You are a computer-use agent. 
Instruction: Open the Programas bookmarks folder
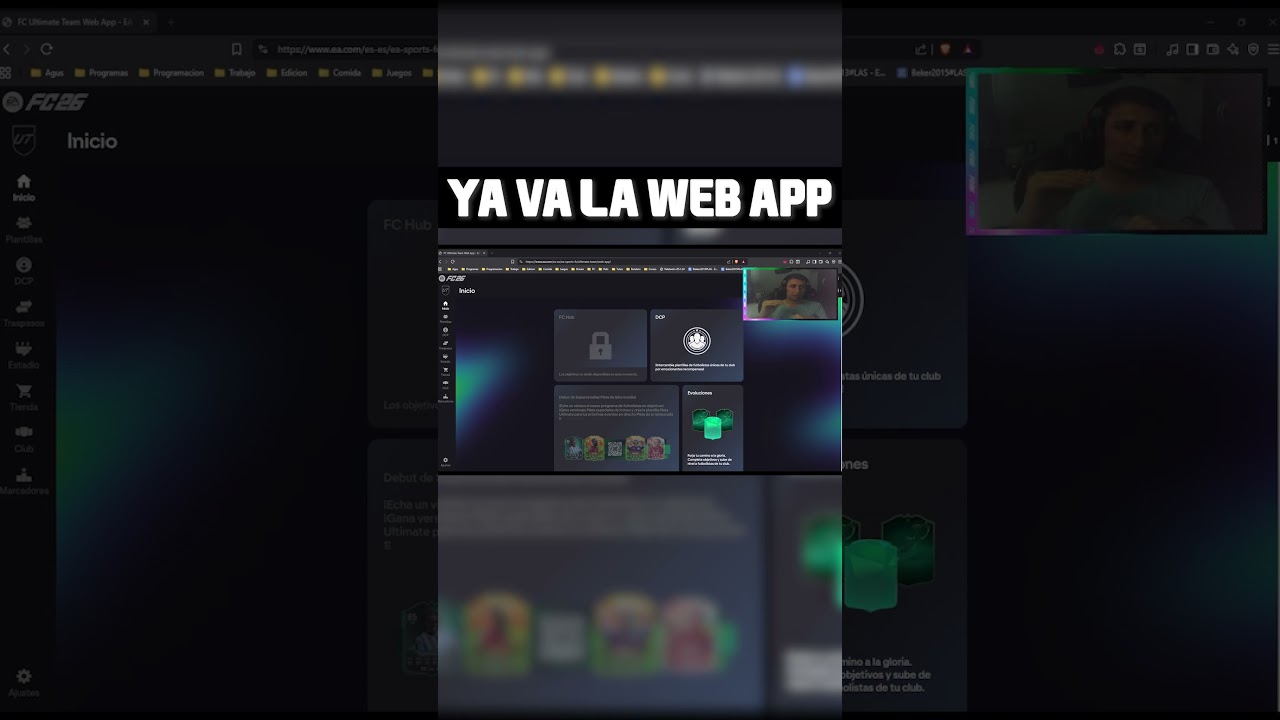[101, 73]
